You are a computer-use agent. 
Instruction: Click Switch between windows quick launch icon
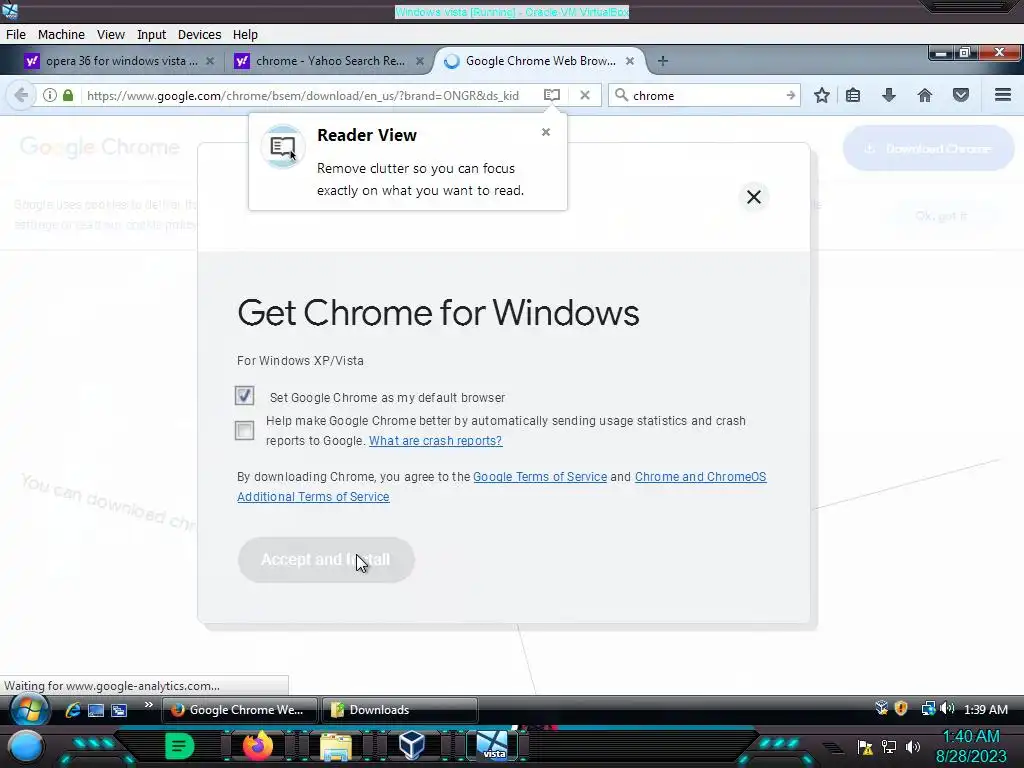(119, 710)
